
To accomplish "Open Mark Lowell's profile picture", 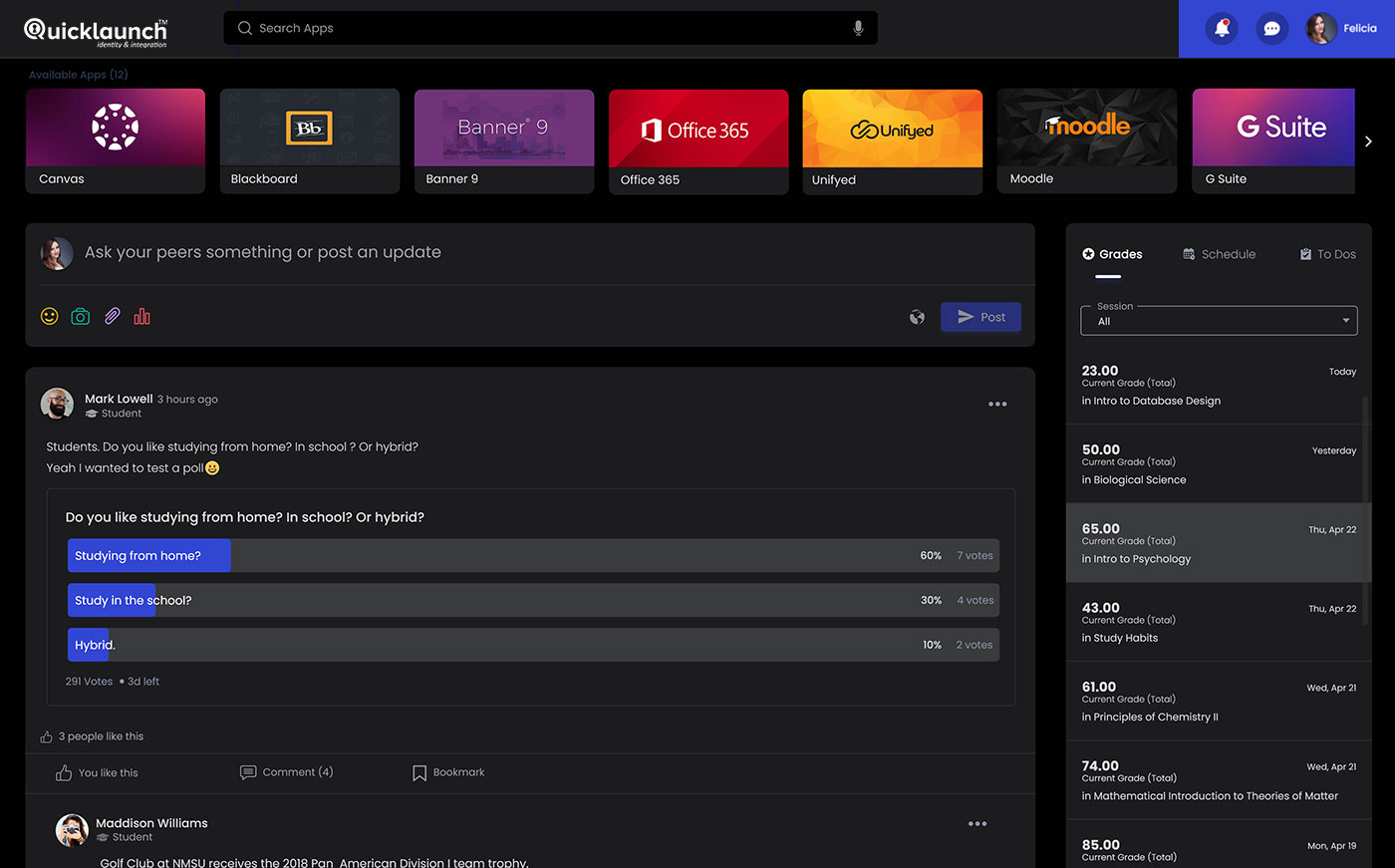I will [57, 405].
